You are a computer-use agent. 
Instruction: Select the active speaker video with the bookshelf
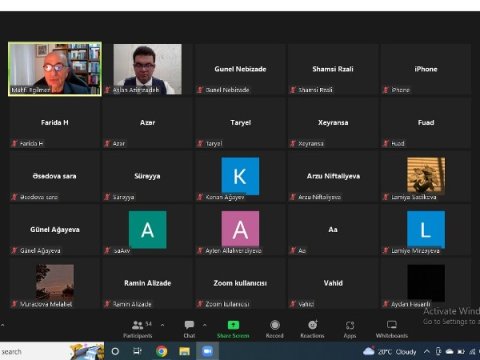55,69
